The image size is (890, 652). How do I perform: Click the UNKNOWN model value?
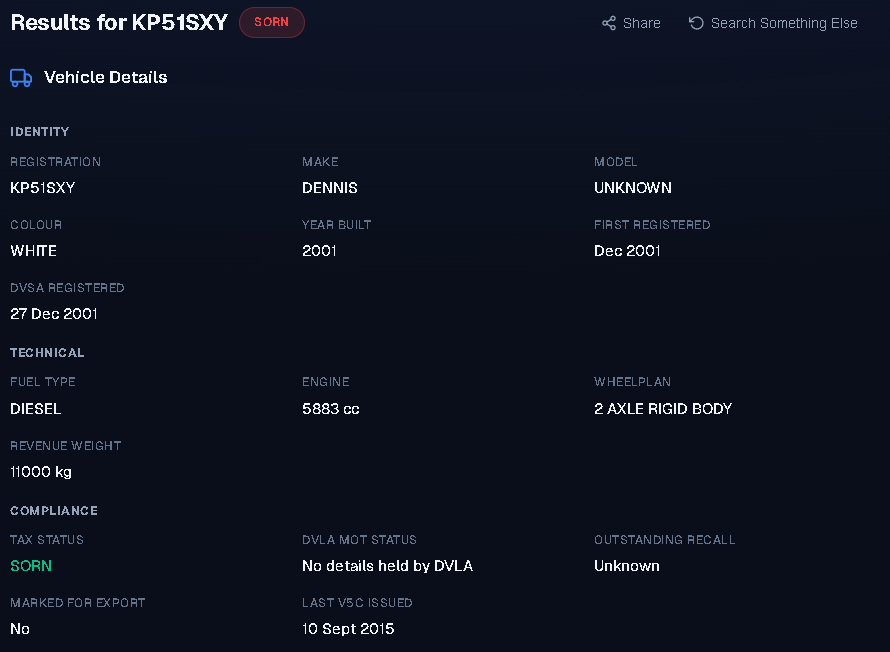[633, 188]
